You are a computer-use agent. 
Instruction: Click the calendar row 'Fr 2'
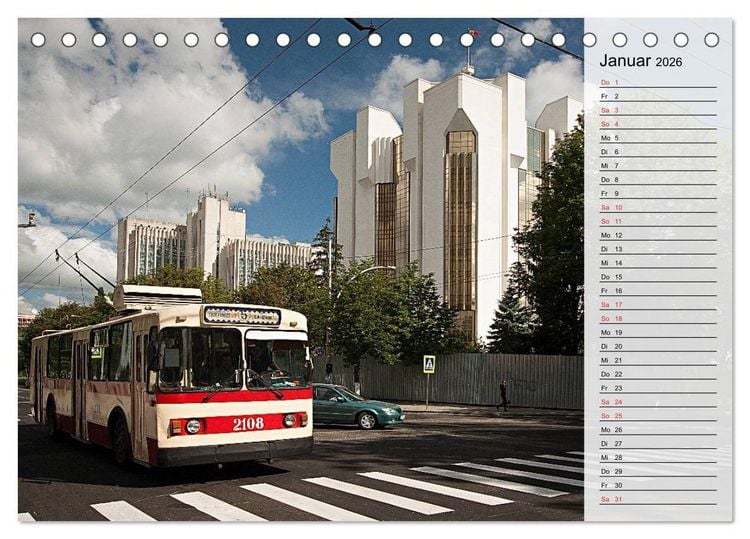(x=658, y=96)
